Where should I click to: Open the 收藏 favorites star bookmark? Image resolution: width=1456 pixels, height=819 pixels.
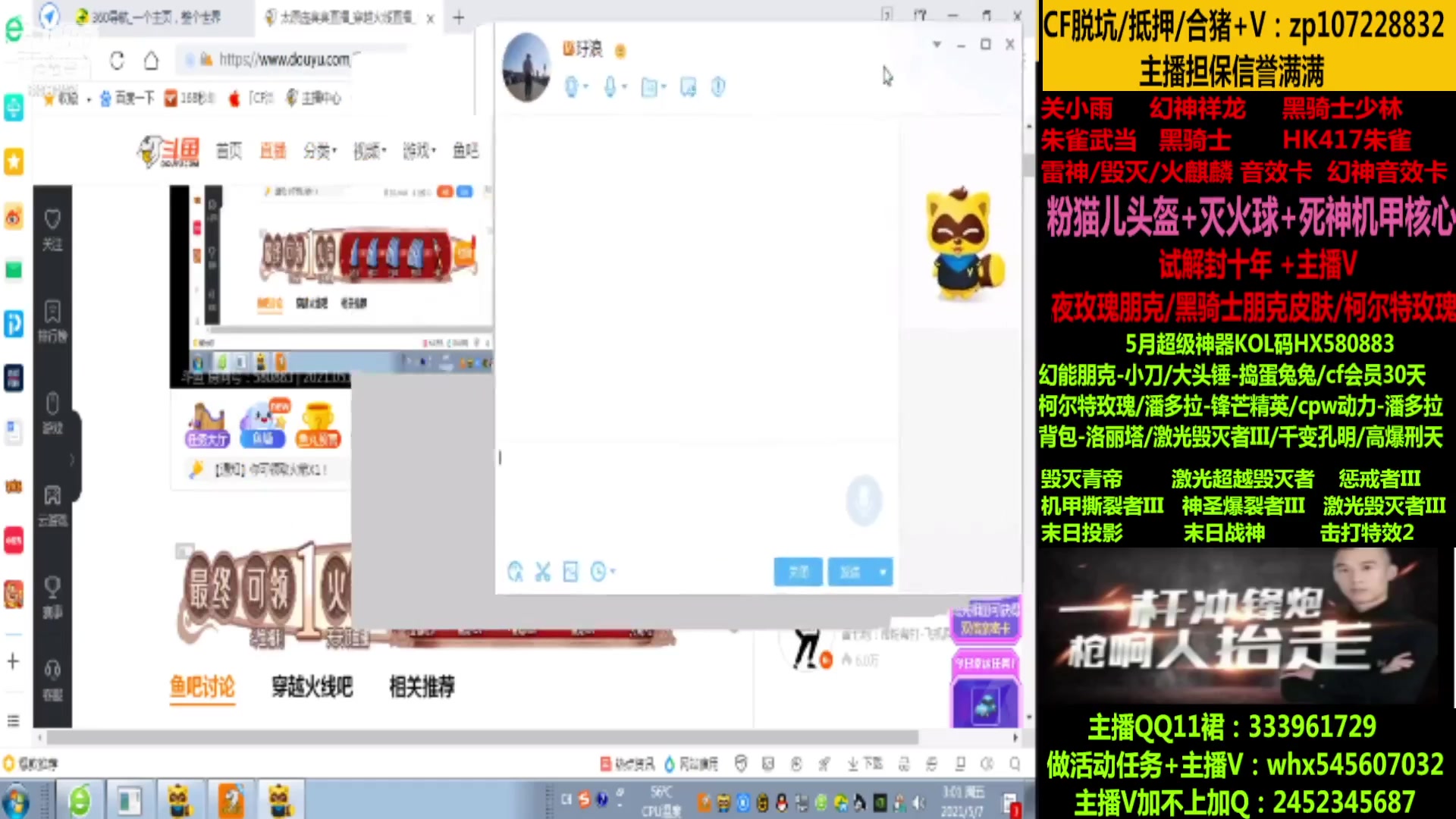click(x=61, y=98)
